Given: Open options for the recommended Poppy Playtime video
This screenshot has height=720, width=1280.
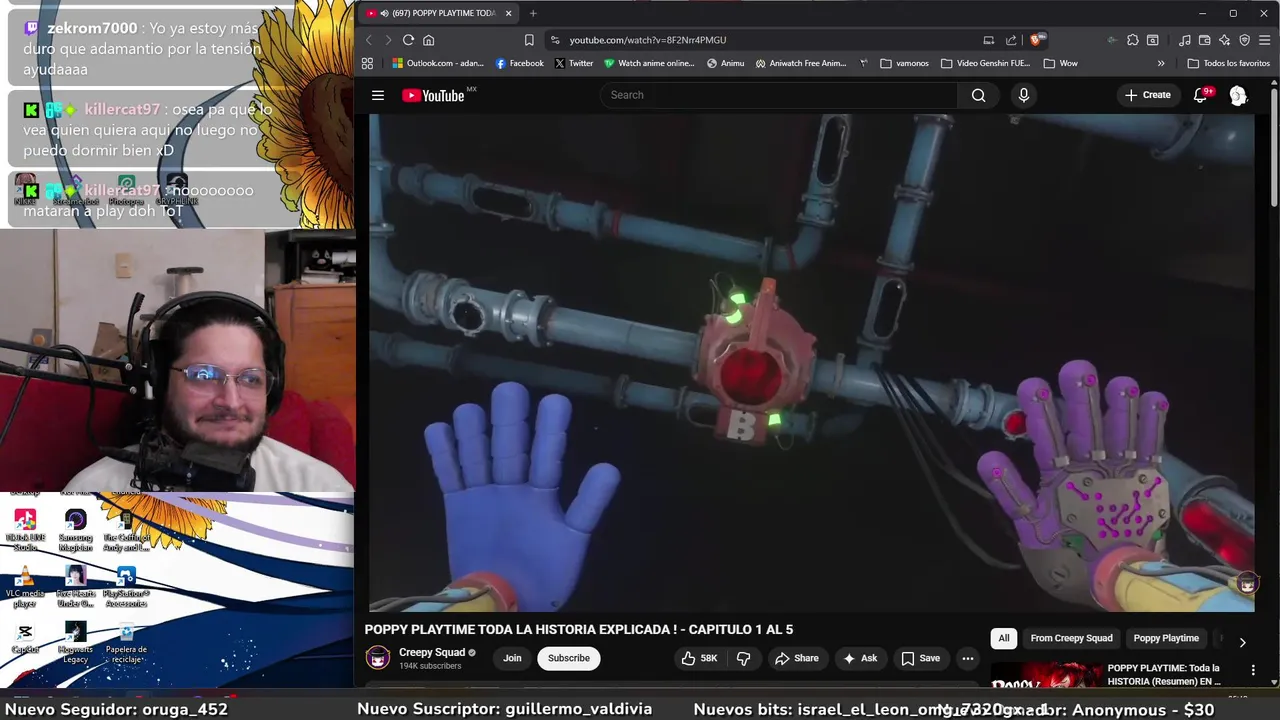Looking at the screenshot, I should [x=1252, y=670].
